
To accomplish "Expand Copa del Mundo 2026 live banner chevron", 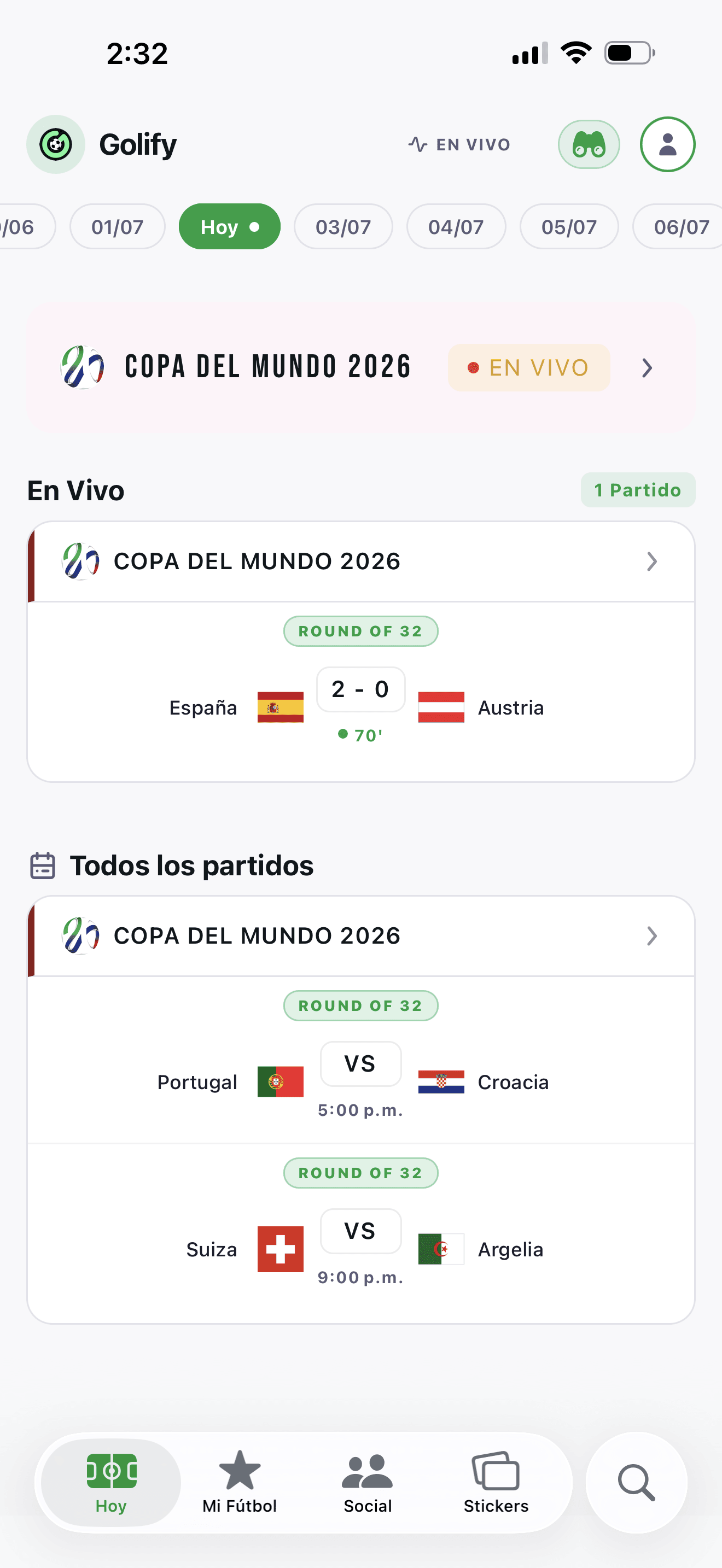I will [647, 367].
